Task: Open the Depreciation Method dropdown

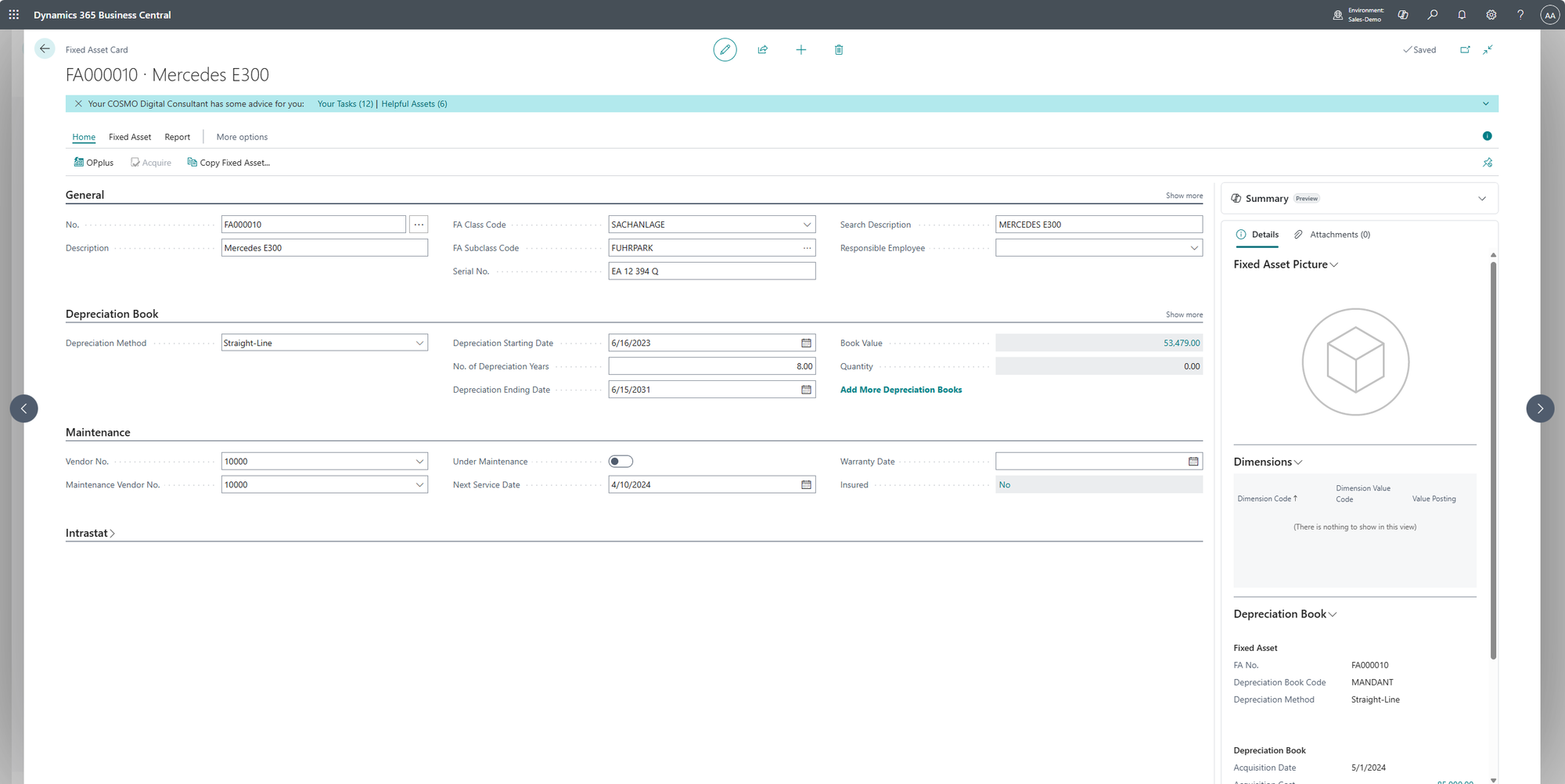Action: pyautogui.click(x=419, y=343)
